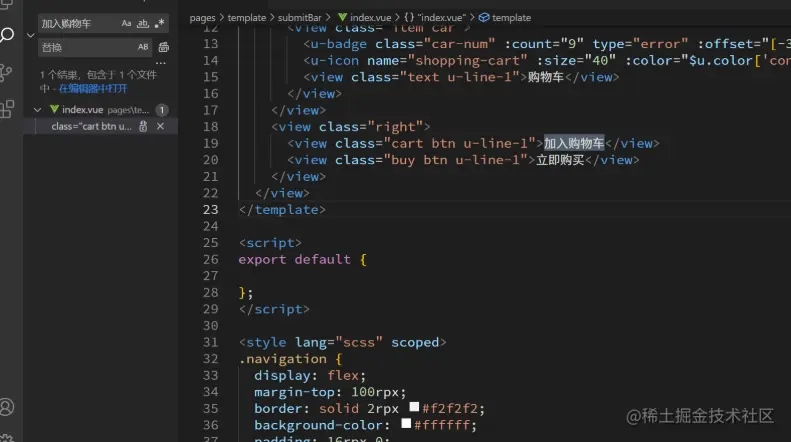
Task: Click the cube icon before the template breadcrumb
Action: tap(484, 18)
